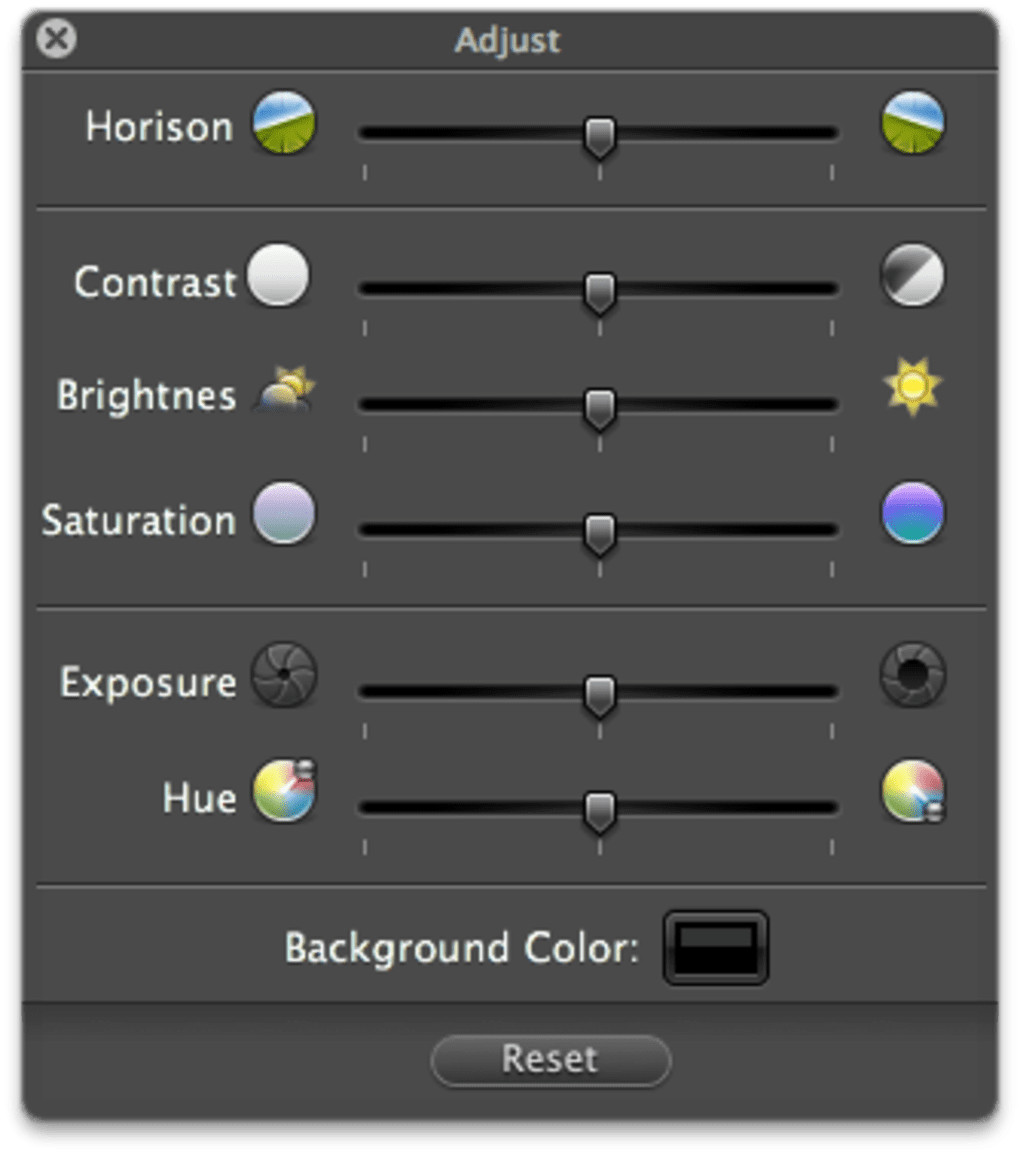Close the Adjust panel
The width and height of the screenshot is (1020, 1154).
tap(56, 39)
